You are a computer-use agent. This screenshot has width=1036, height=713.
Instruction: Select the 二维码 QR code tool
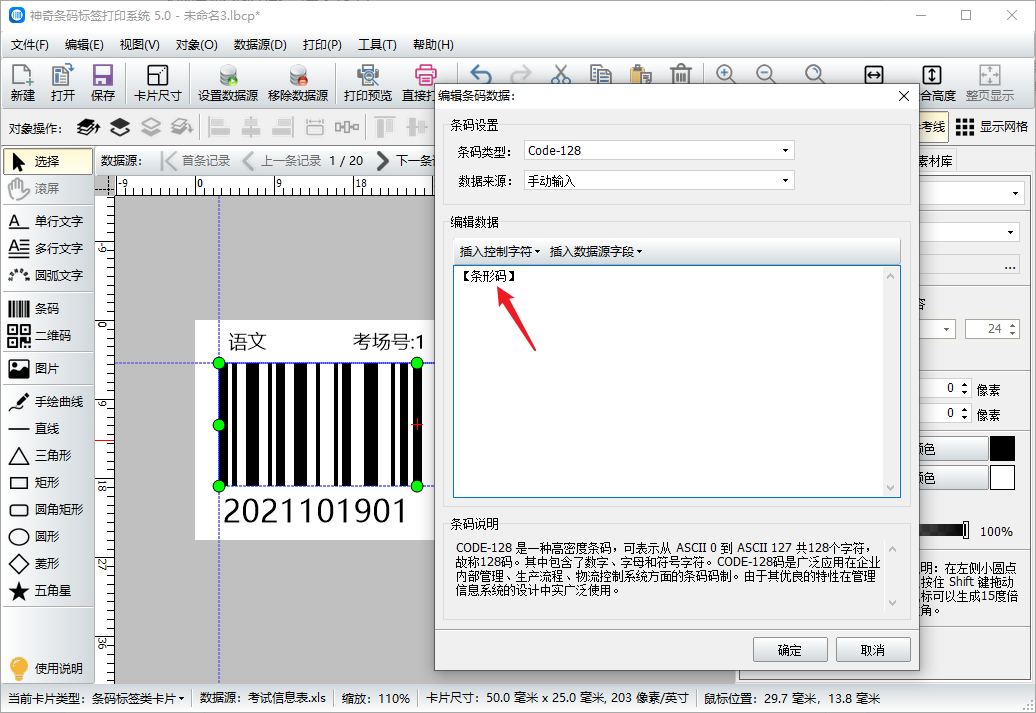pos(46,336)
